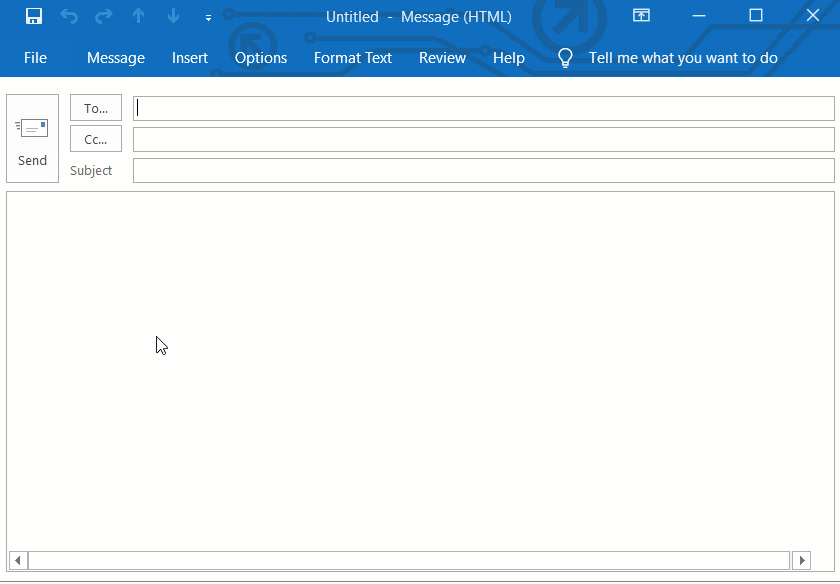
Task: Open the Options tab
Action: (261, 58)
